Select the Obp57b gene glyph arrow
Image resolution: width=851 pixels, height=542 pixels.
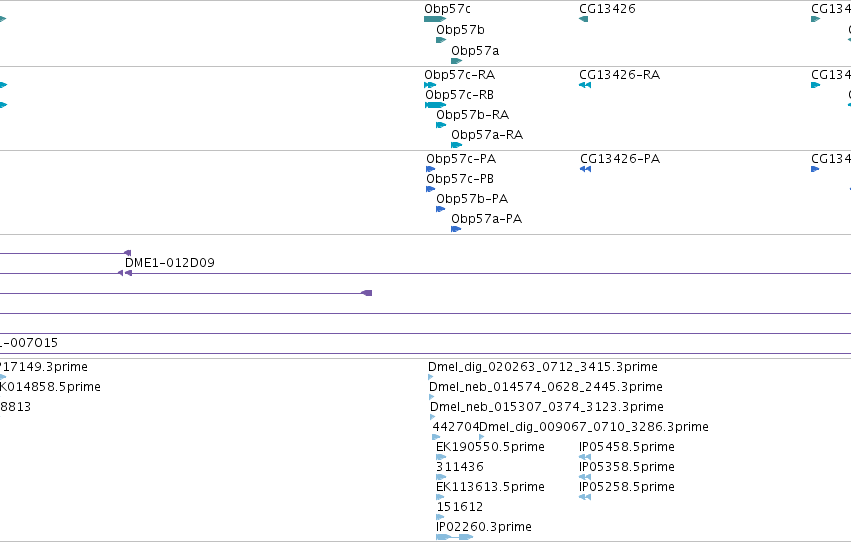click(441, 40)
